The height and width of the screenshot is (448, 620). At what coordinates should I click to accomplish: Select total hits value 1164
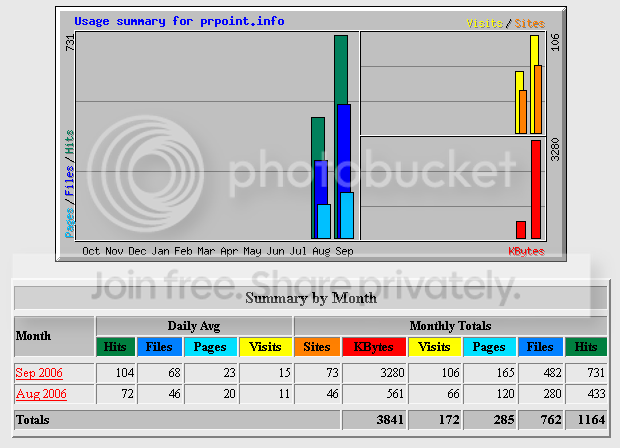pos(592,420)
